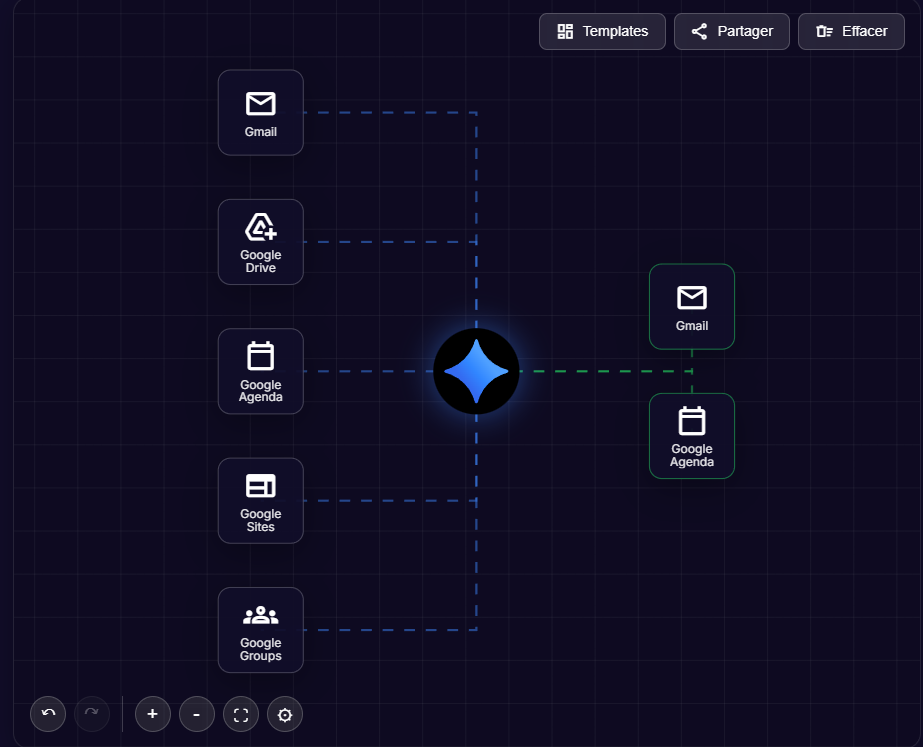Image resolution: width=923 pixels, height=747 pixels.
Task: Trigger the redo arrow
Action: [91, 714]
